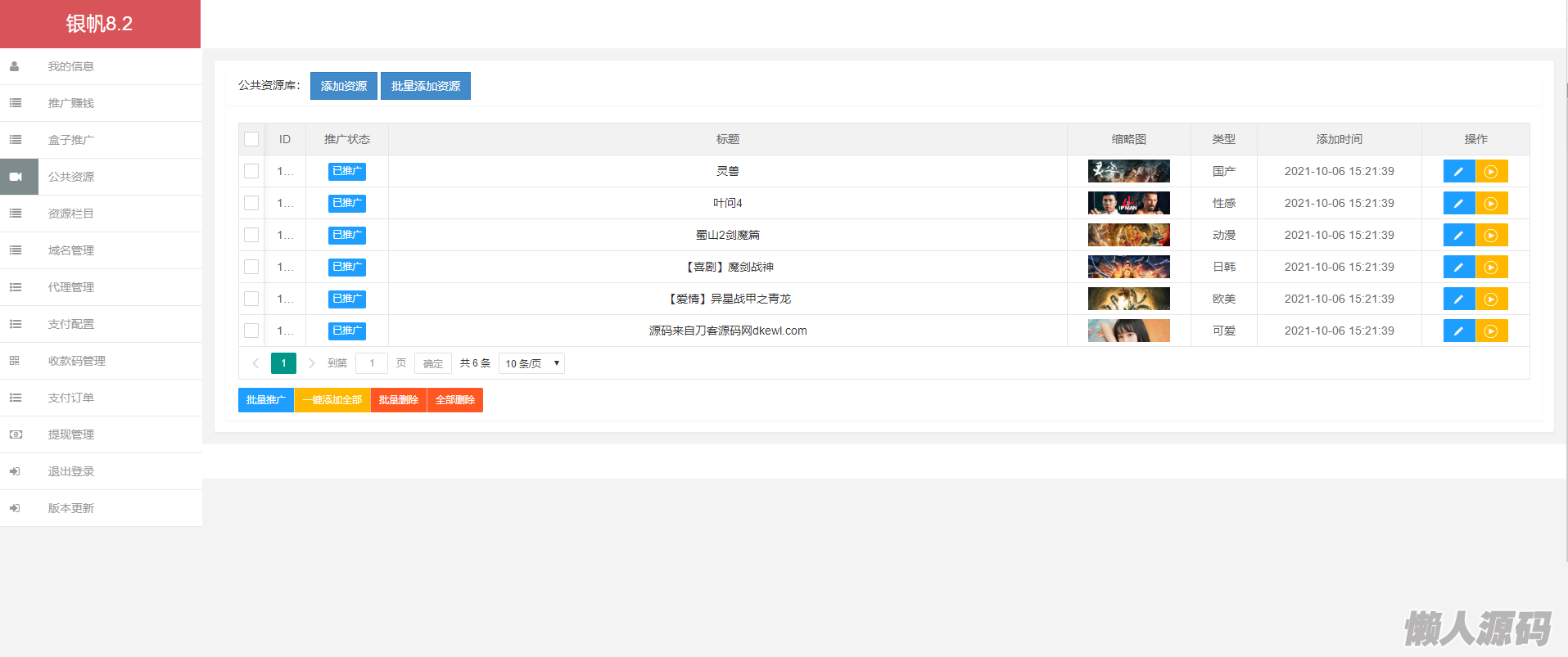This screenshot has height=657, width=1568.
Task: Click the blue 批量推广 button
Action: coord(266,400)
